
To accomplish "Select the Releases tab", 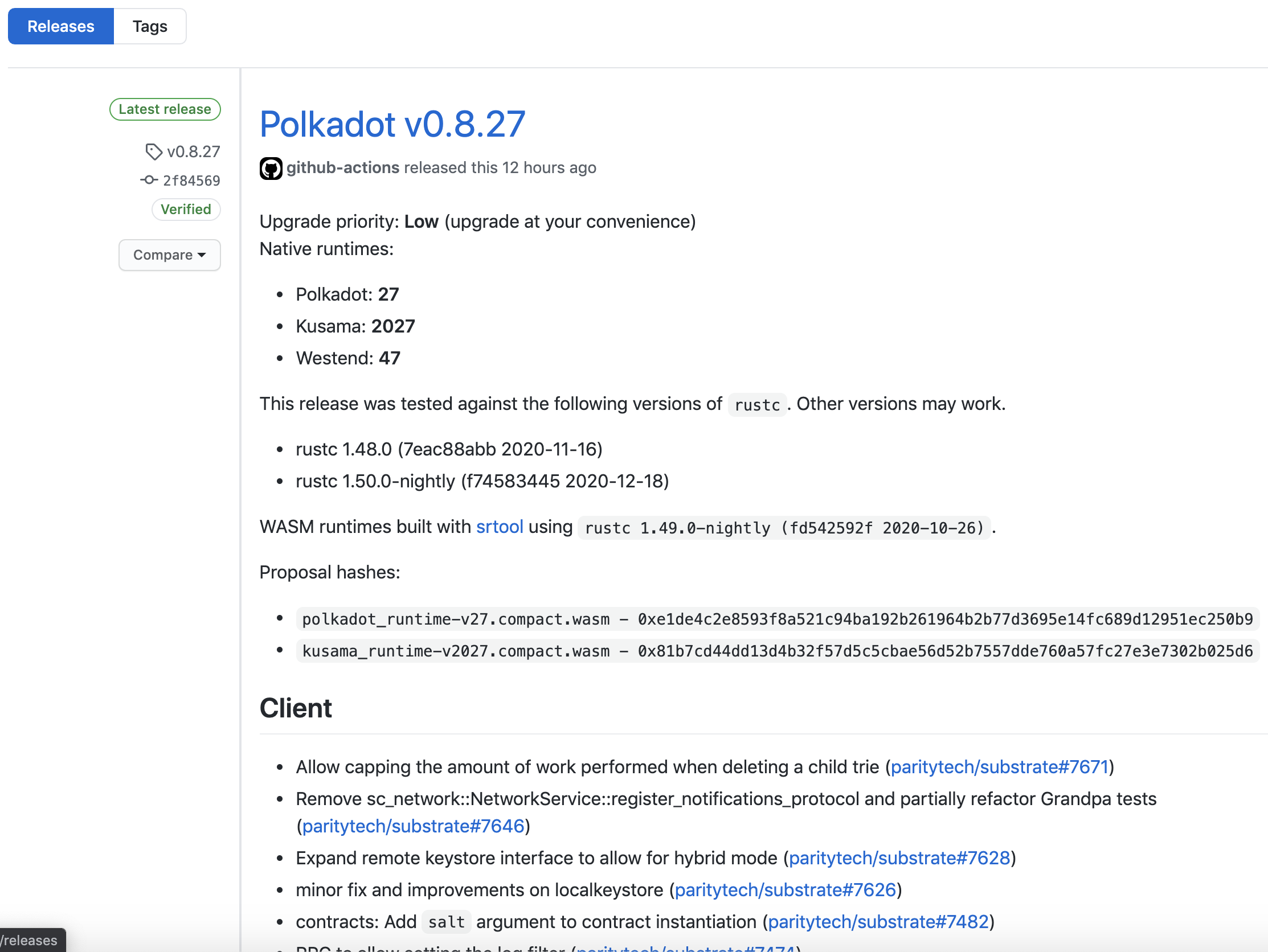I will point(61,26).
